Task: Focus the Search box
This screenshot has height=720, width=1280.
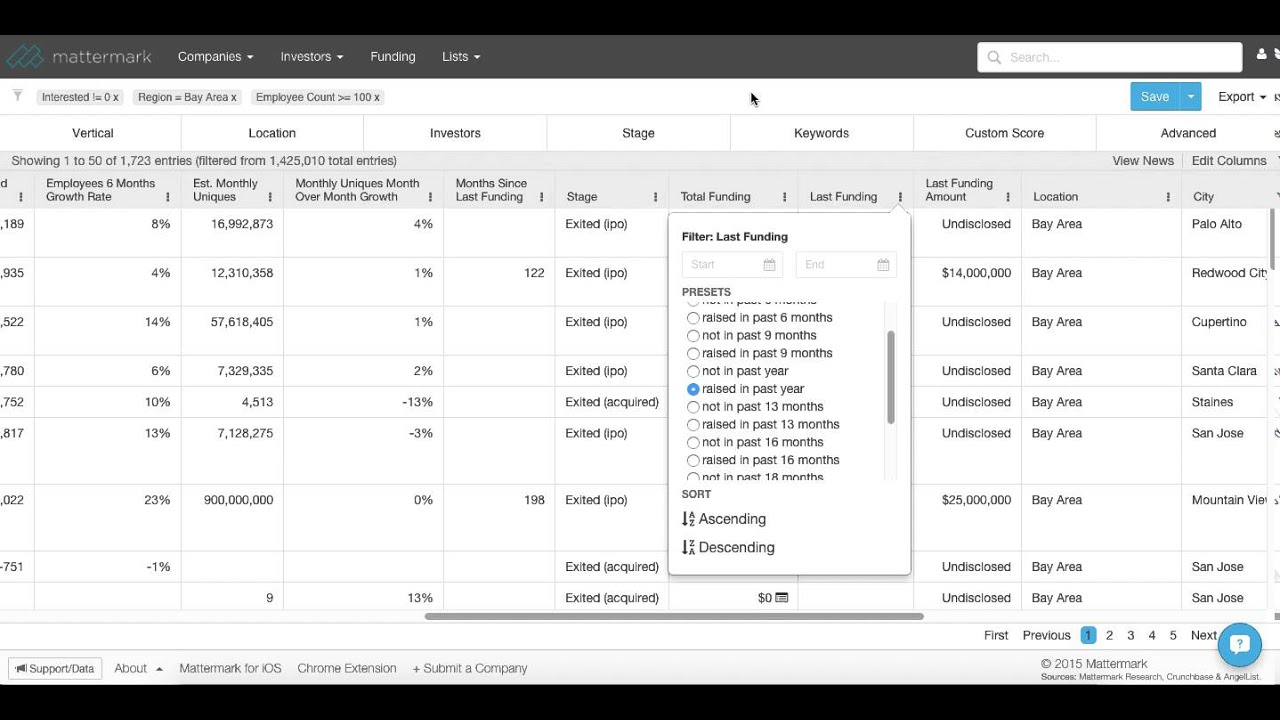Action: 1110,57
